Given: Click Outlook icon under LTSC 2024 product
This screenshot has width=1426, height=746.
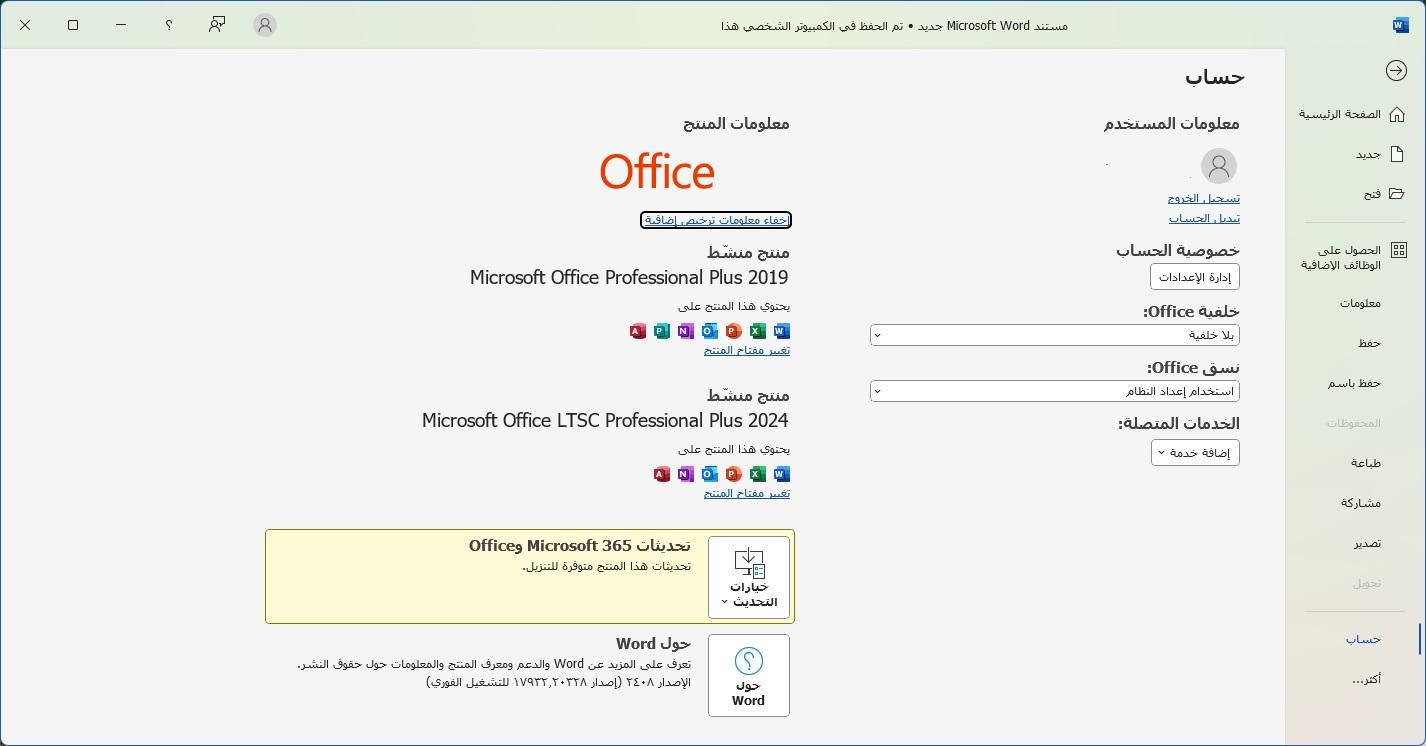Looking at the screenshot, I should tap(709, 474).
